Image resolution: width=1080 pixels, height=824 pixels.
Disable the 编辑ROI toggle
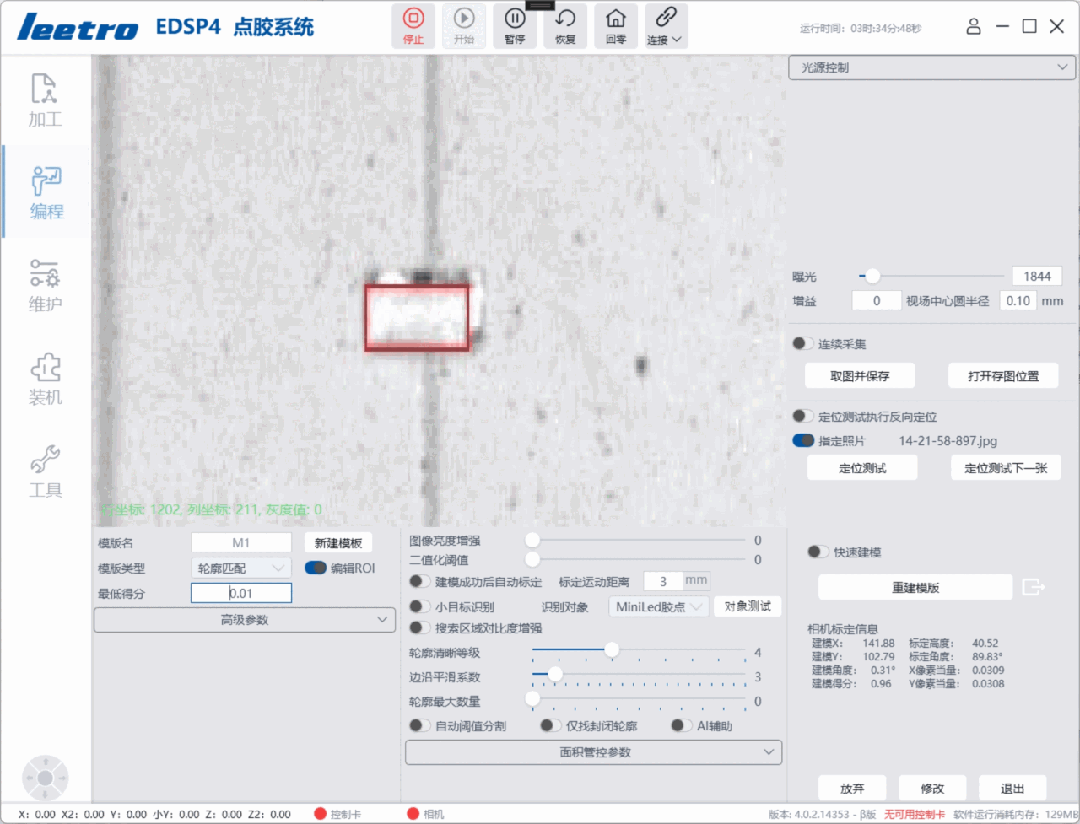(316, 568)
